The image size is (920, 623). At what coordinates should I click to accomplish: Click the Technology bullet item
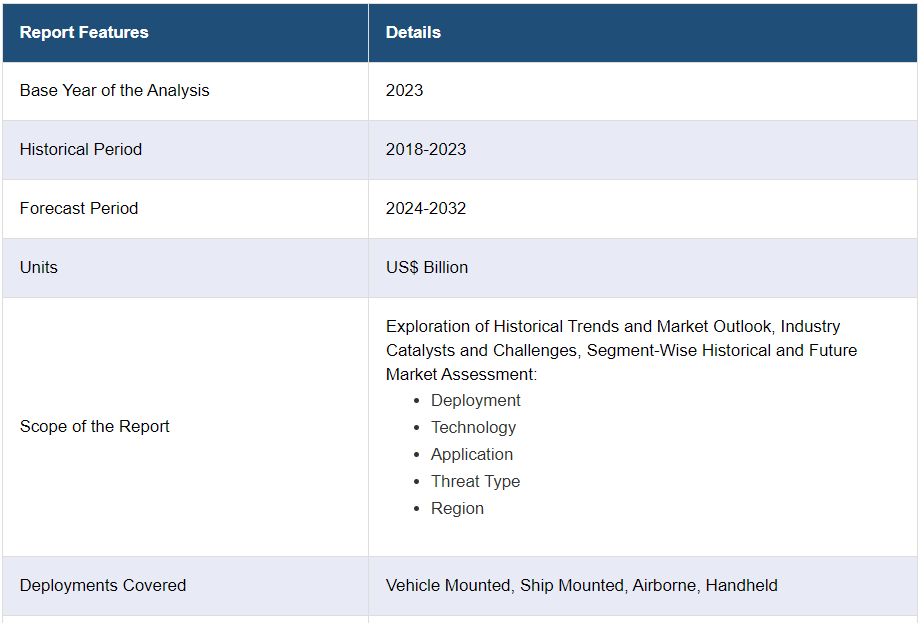473,427
